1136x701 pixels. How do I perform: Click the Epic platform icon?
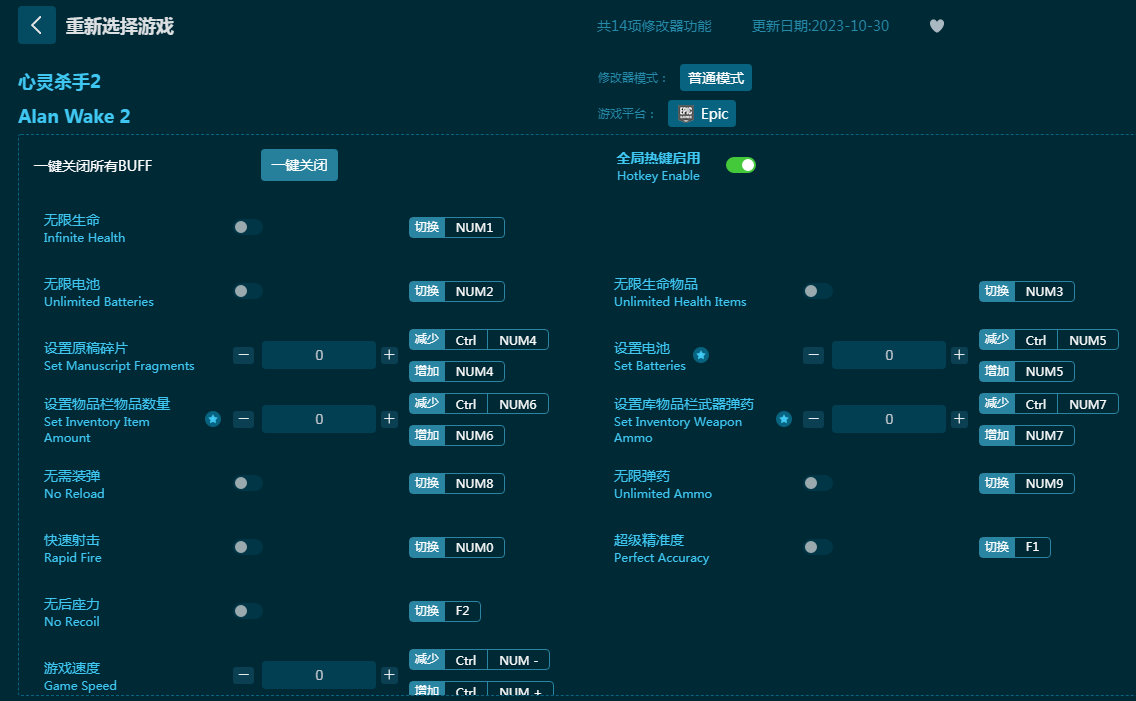point(685,114)
